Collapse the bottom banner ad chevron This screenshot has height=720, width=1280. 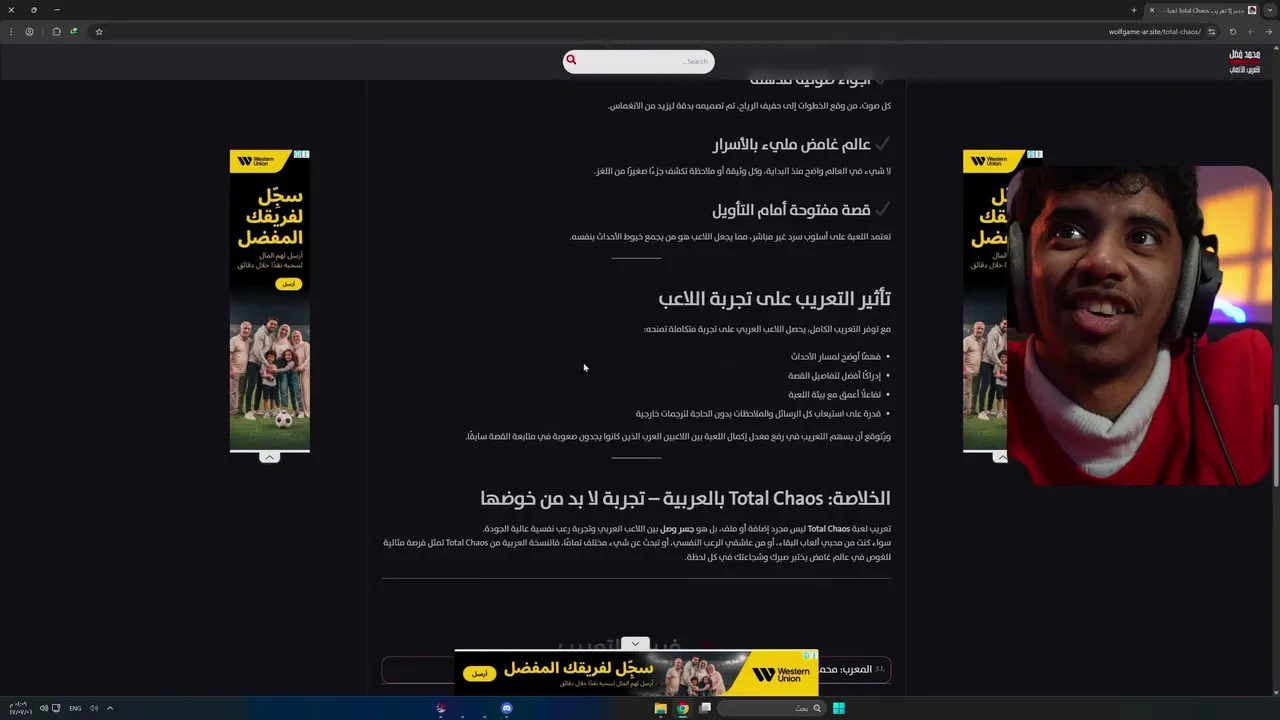pos(635,644)
